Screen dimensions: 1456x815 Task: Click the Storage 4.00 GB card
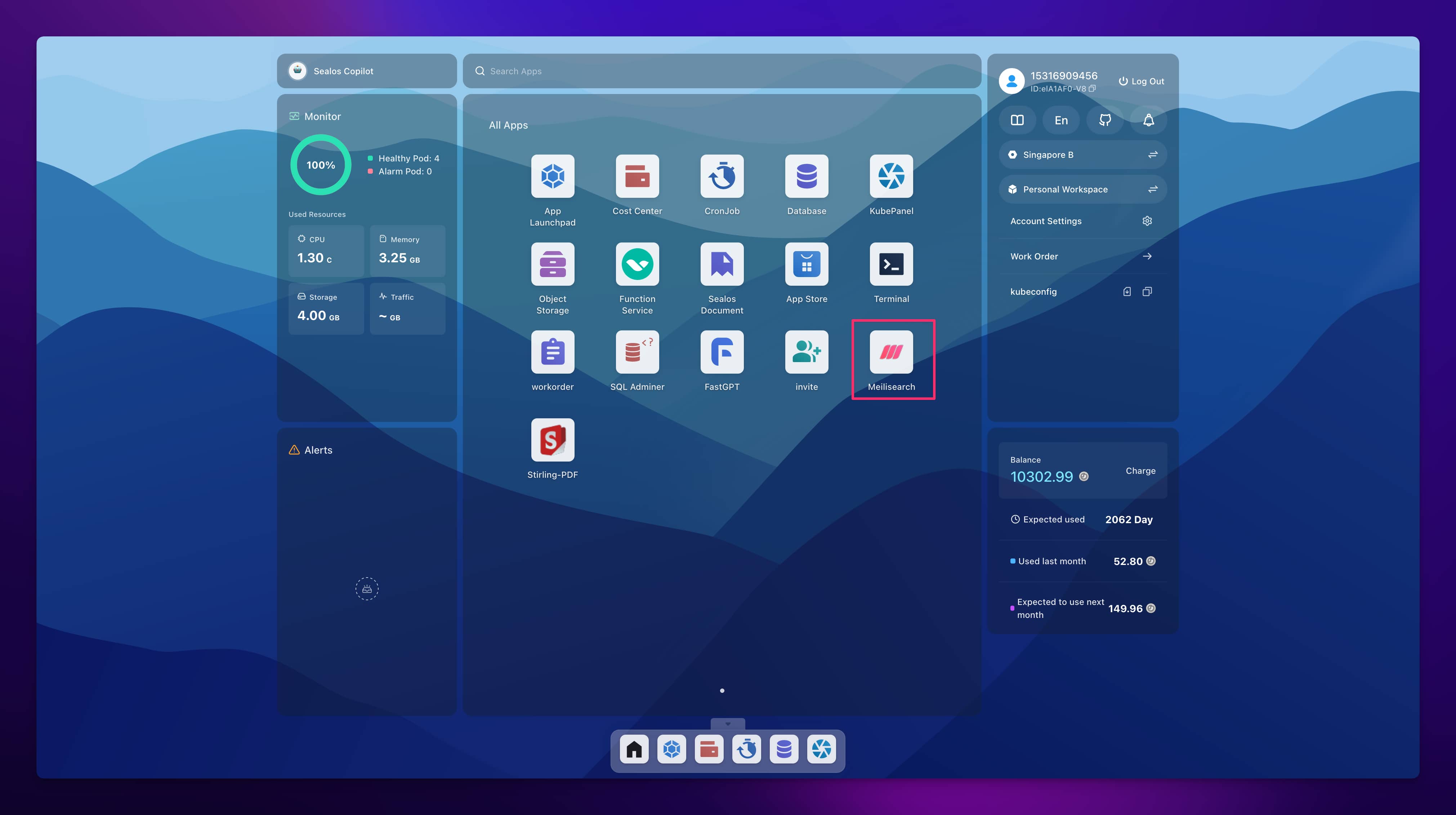(x=326, y=308)
